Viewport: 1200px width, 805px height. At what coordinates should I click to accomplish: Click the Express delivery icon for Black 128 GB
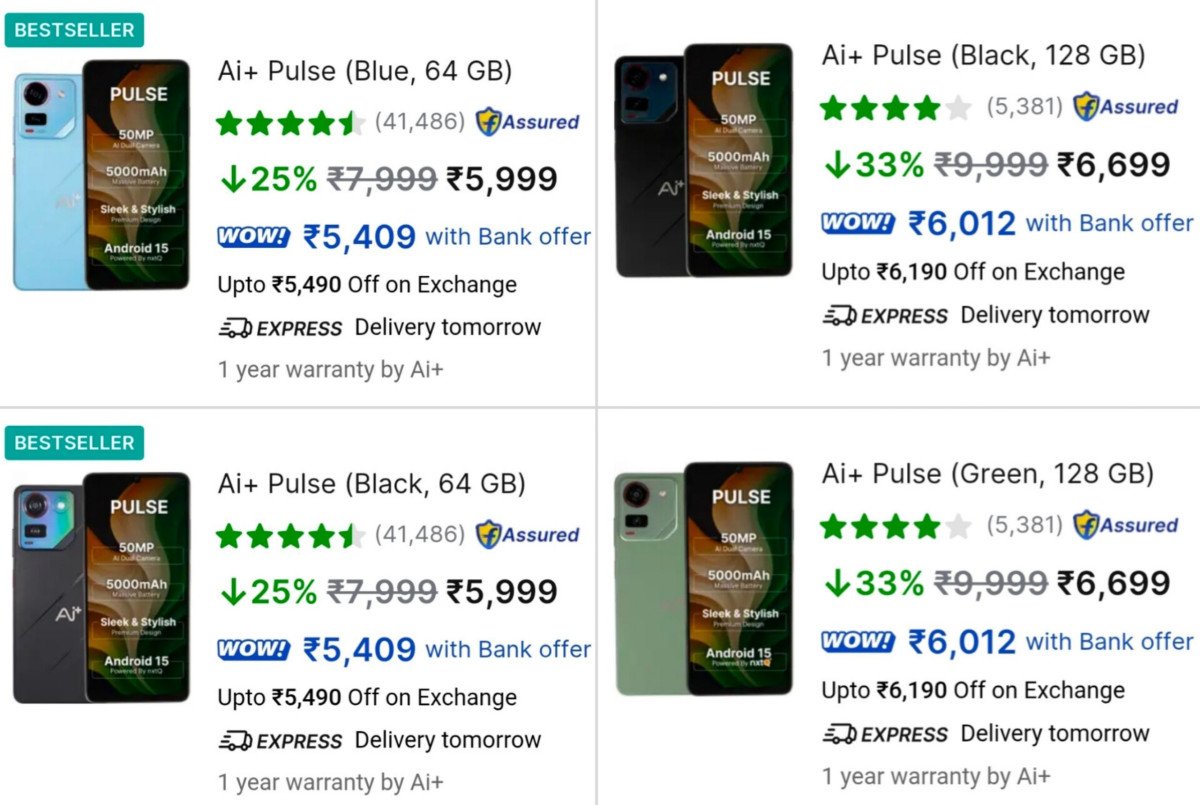coord(839,316)
